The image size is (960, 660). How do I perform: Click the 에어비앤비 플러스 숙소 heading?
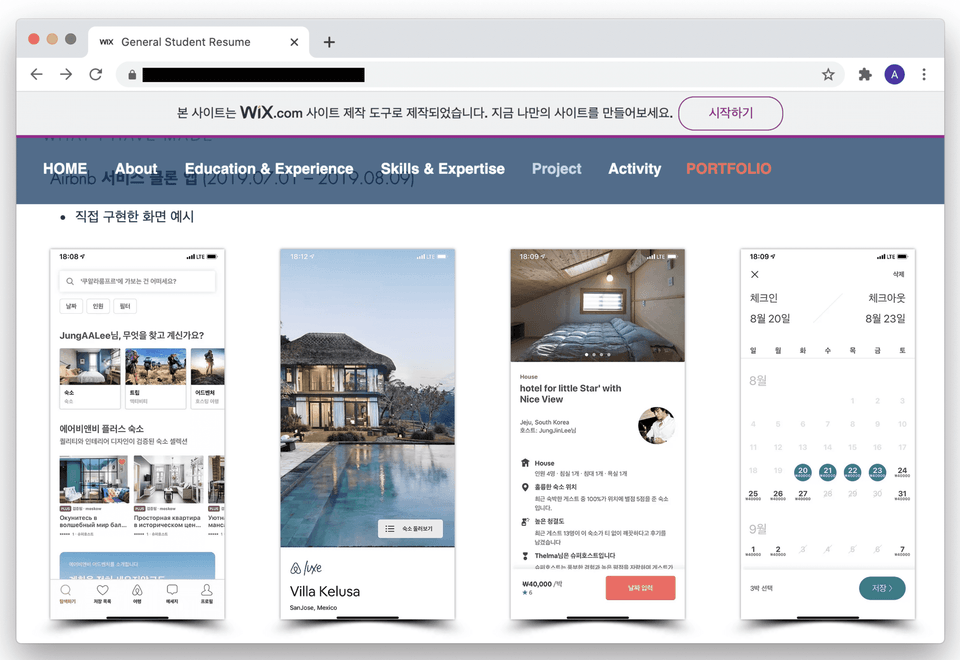coord(102,429)
